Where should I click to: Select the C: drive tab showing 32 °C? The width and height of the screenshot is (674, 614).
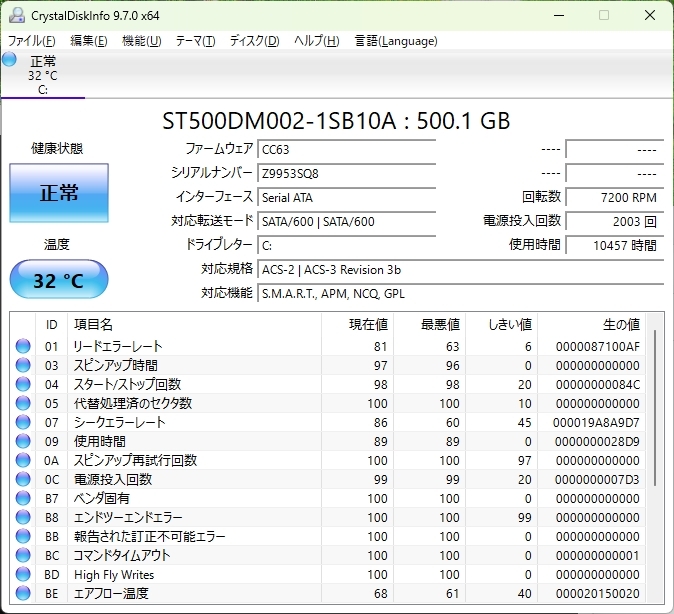tap(43, 74)
